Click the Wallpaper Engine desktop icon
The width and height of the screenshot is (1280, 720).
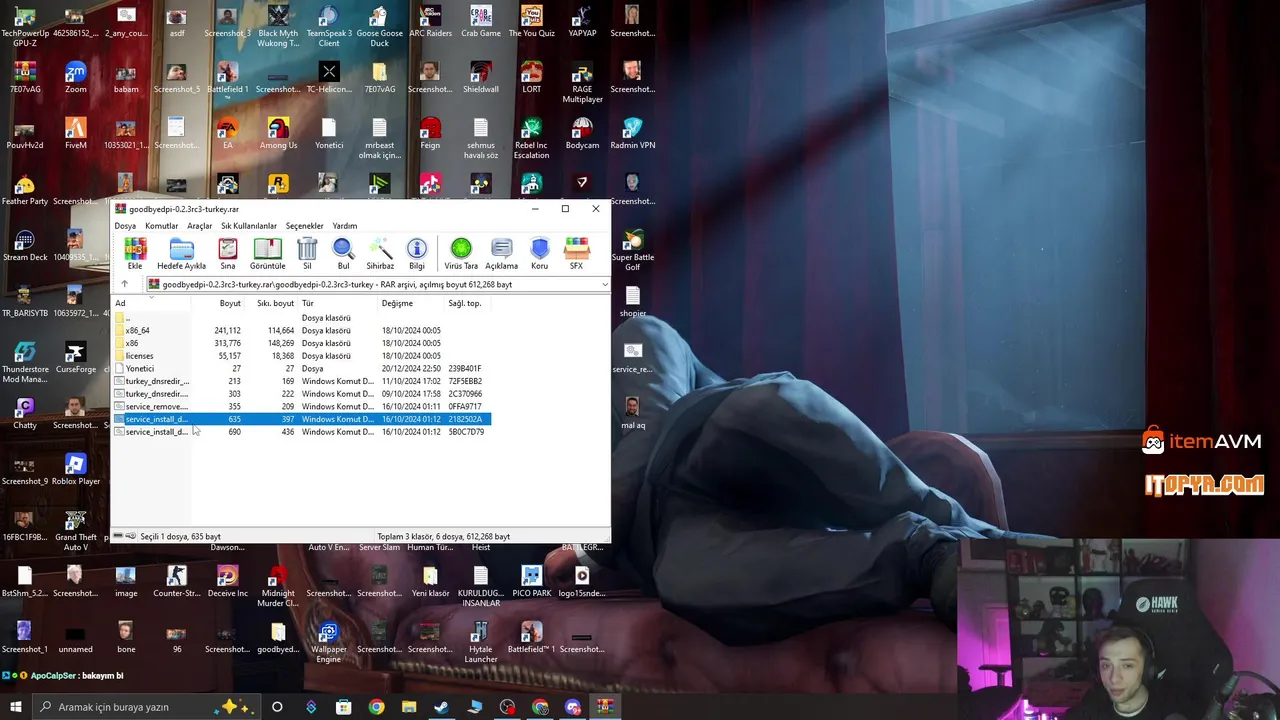pyautogui.click(x=328, y=643)
